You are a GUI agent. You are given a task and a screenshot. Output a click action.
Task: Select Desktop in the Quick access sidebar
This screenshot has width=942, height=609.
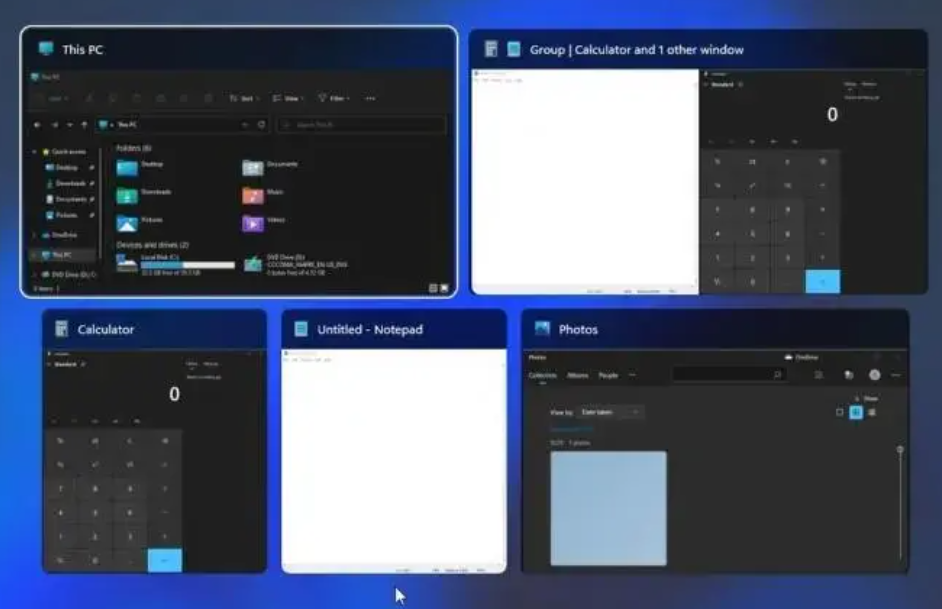67,168
